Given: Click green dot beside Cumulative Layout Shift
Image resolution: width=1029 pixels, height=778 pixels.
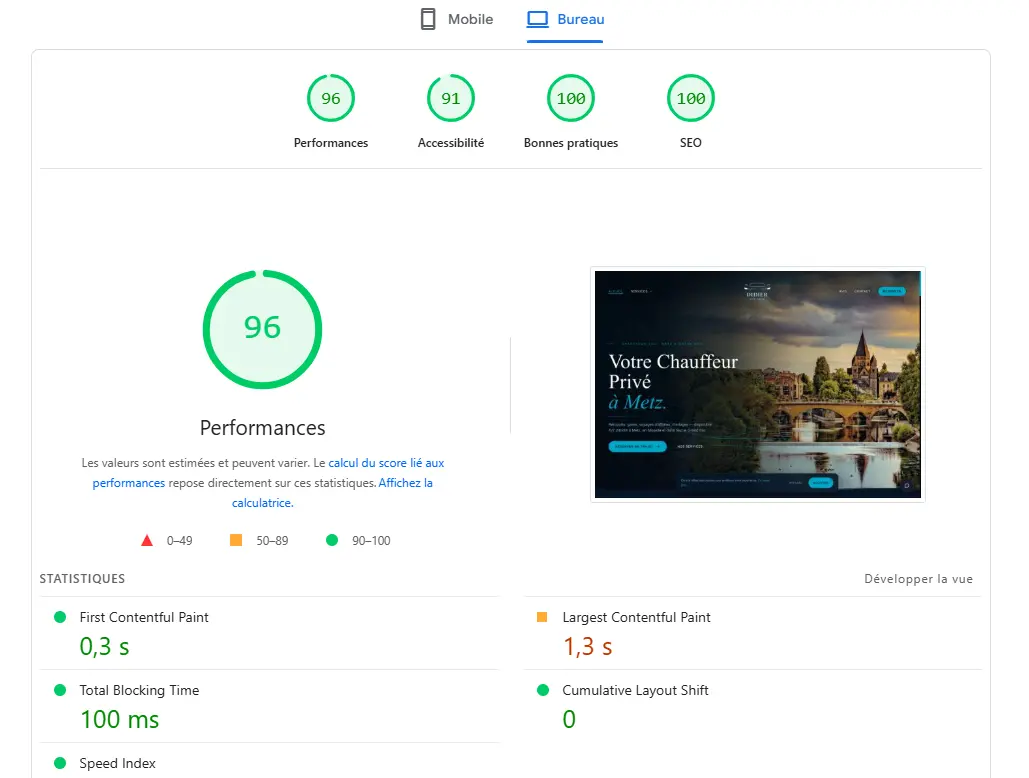Looking at the screenshot, I should [x=543, y=690].
